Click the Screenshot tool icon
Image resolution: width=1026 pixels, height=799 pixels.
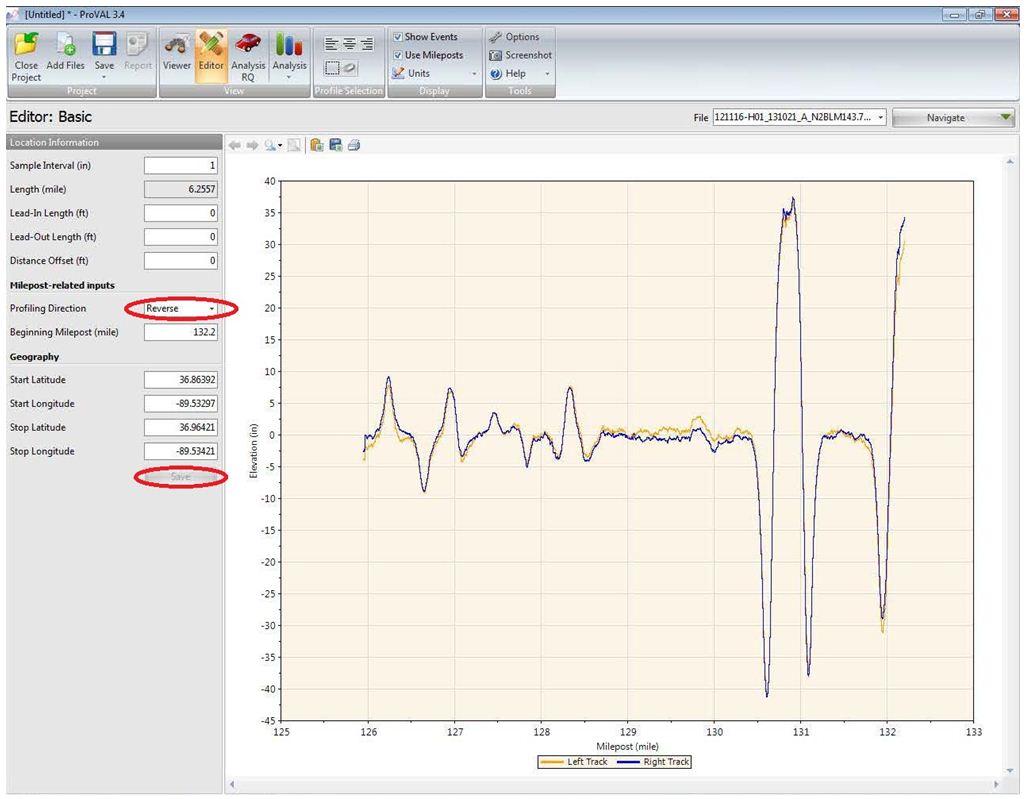(495, 56)
